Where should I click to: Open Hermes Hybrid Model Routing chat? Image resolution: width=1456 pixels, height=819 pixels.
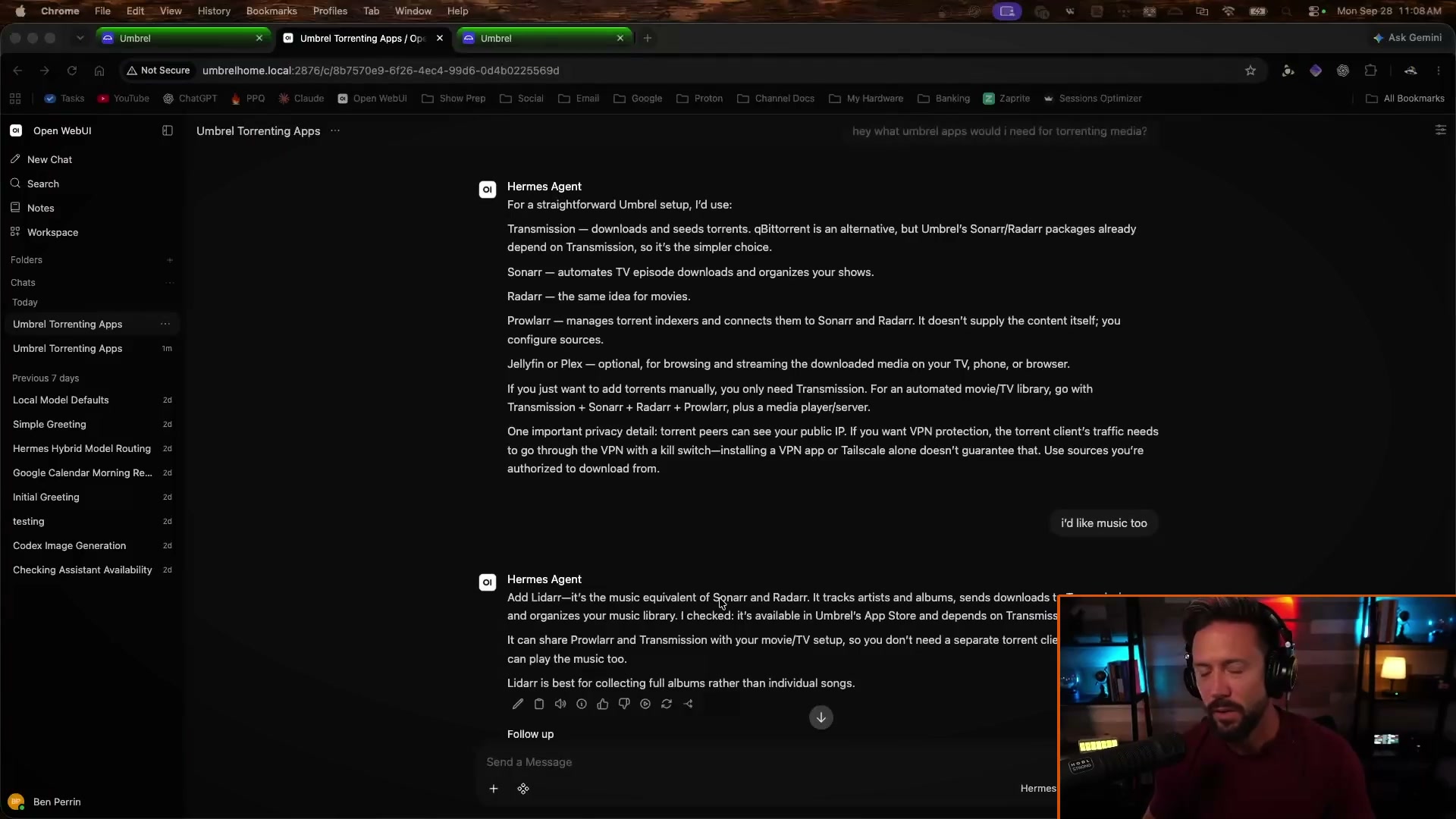click(x=91, y=448)
